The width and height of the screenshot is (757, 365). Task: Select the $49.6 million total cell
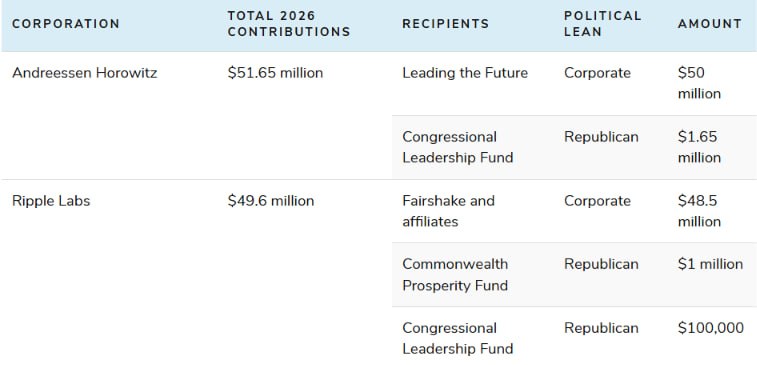tap(271, 201)
